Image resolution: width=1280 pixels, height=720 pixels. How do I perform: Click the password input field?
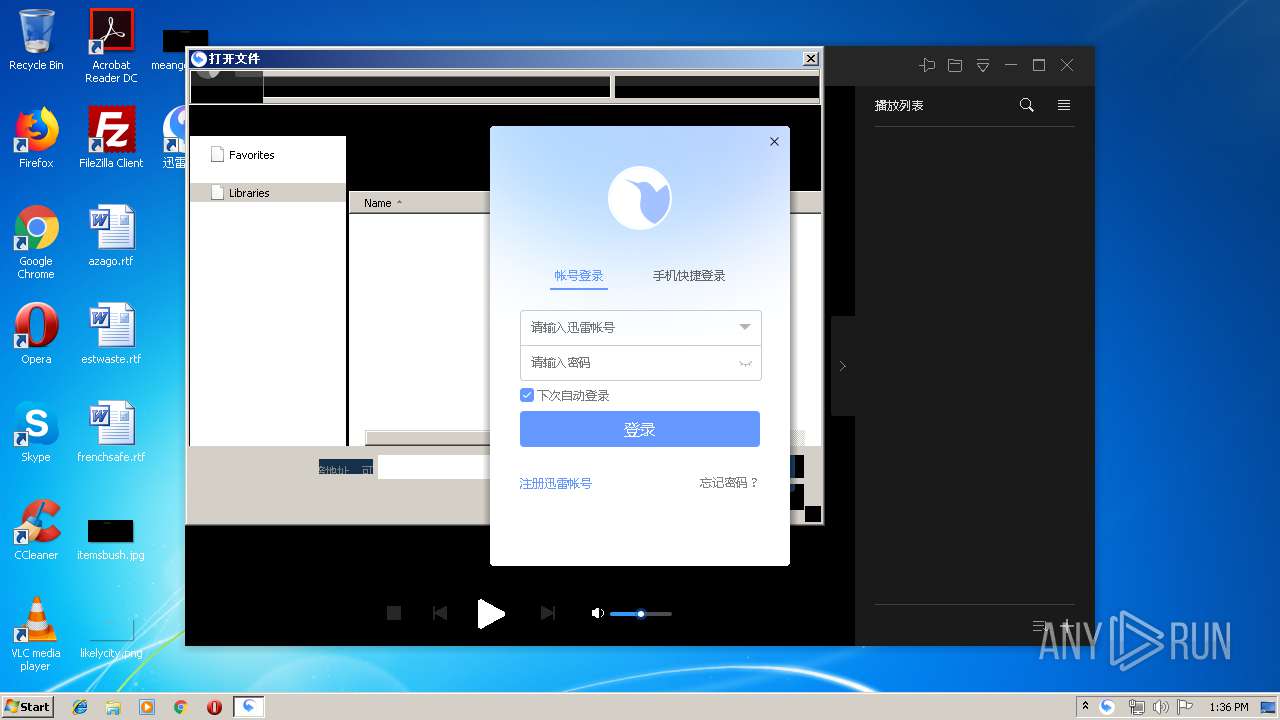click(x=640, y=363)
